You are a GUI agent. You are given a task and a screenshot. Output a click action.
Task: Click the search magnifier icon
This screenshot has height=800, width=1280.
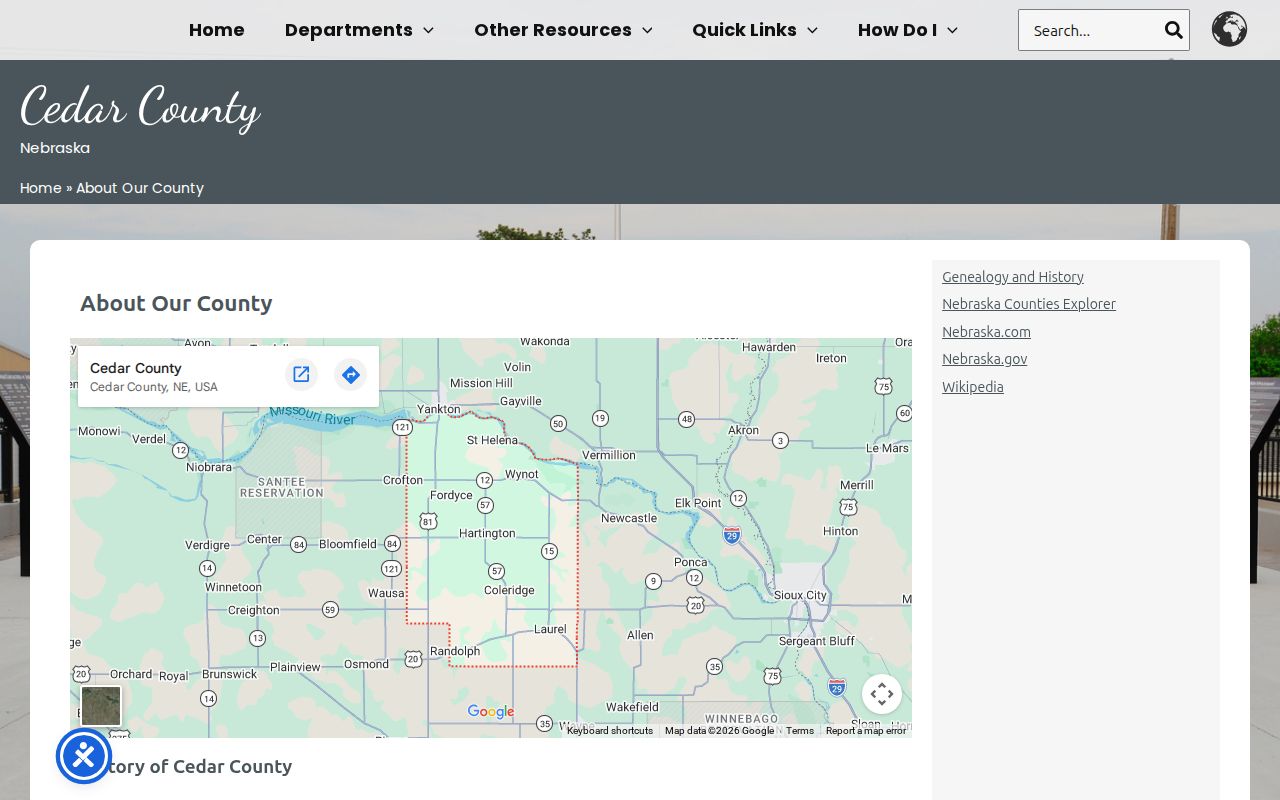tap(1173, 30)
